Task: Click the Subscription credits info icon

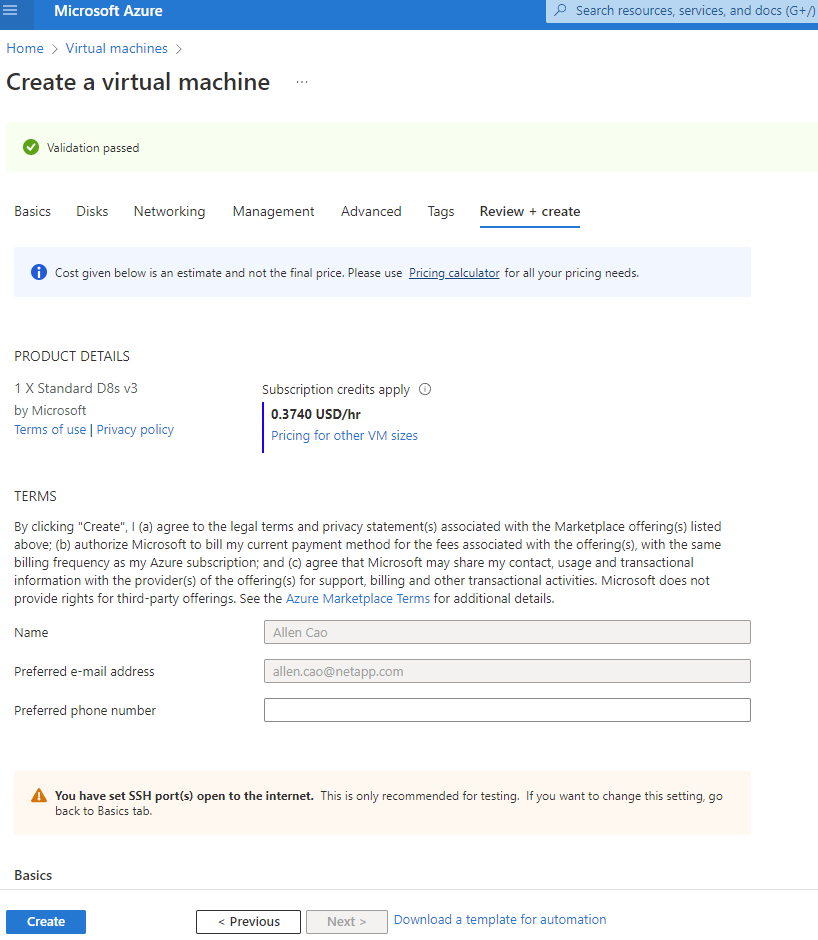Action: point(425,389)
